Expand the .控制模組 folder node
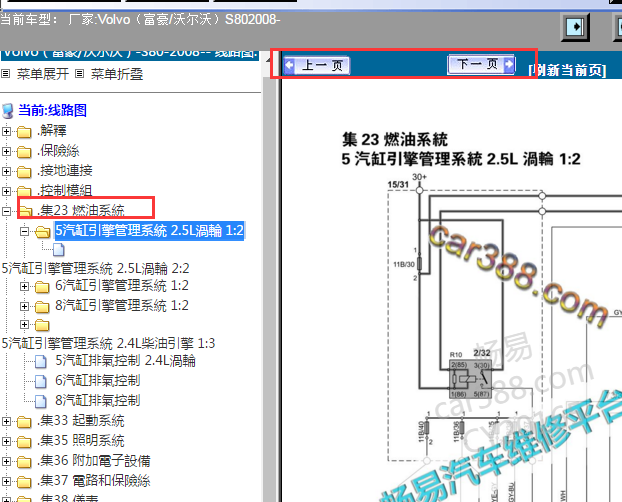Viewport: 622px width, 502px height. pos(6,191)
